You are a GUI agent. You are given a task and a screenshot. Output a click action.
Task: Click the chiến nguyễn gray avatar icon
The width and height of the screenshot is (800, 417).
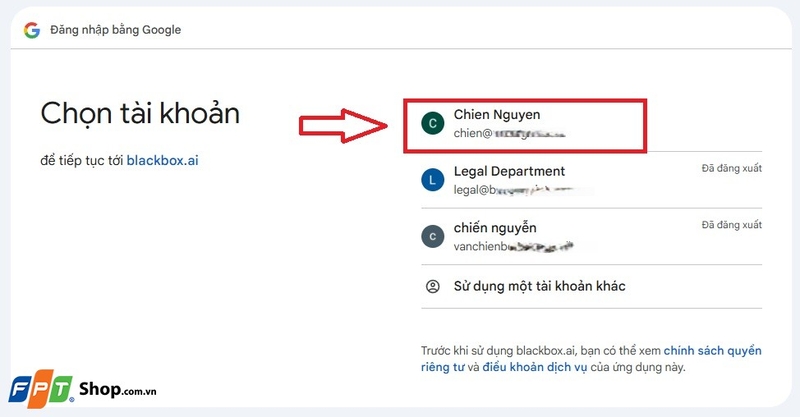tap(433, 237)
